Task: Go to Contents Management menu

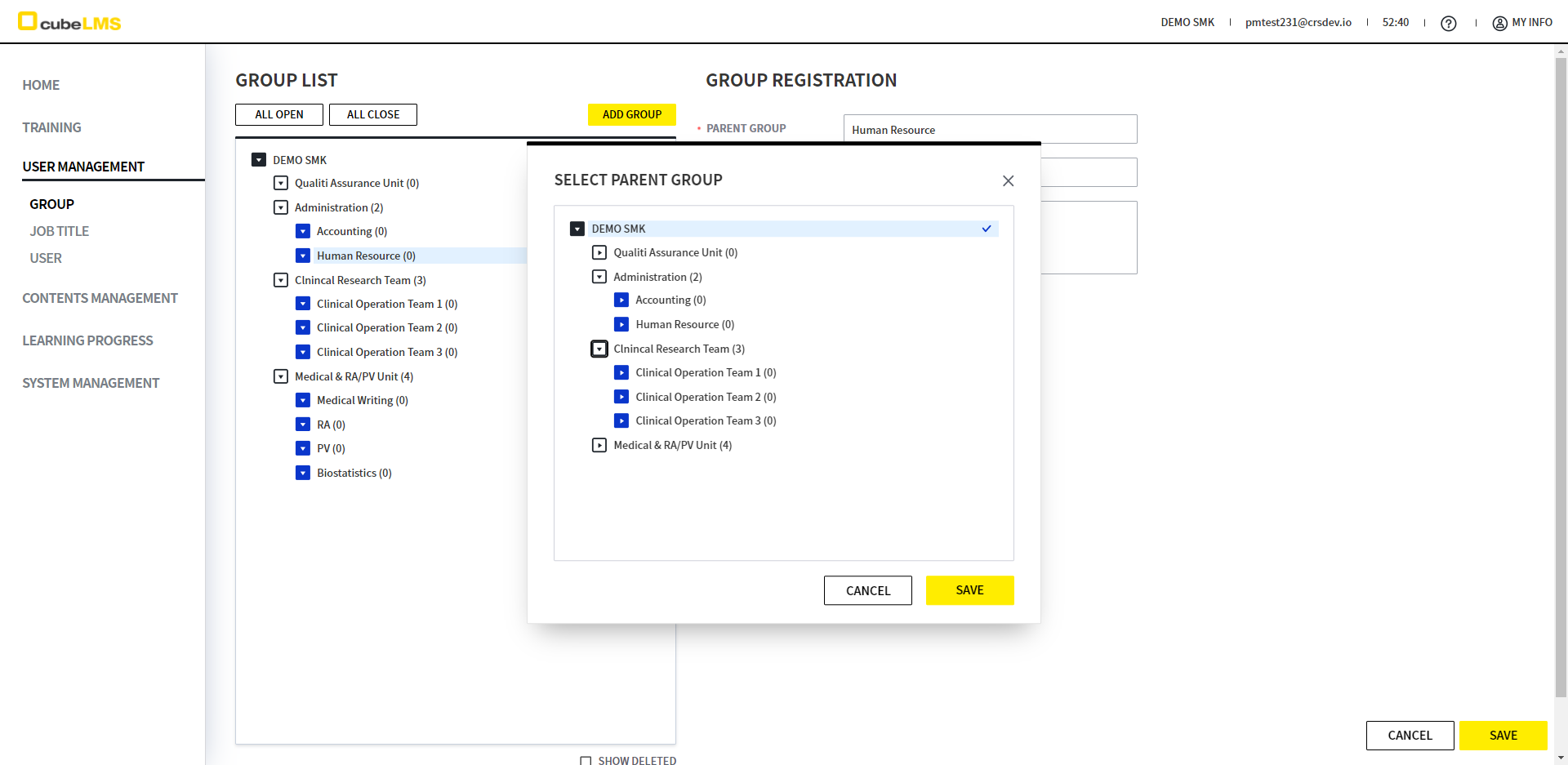Action: coord(100,298)
